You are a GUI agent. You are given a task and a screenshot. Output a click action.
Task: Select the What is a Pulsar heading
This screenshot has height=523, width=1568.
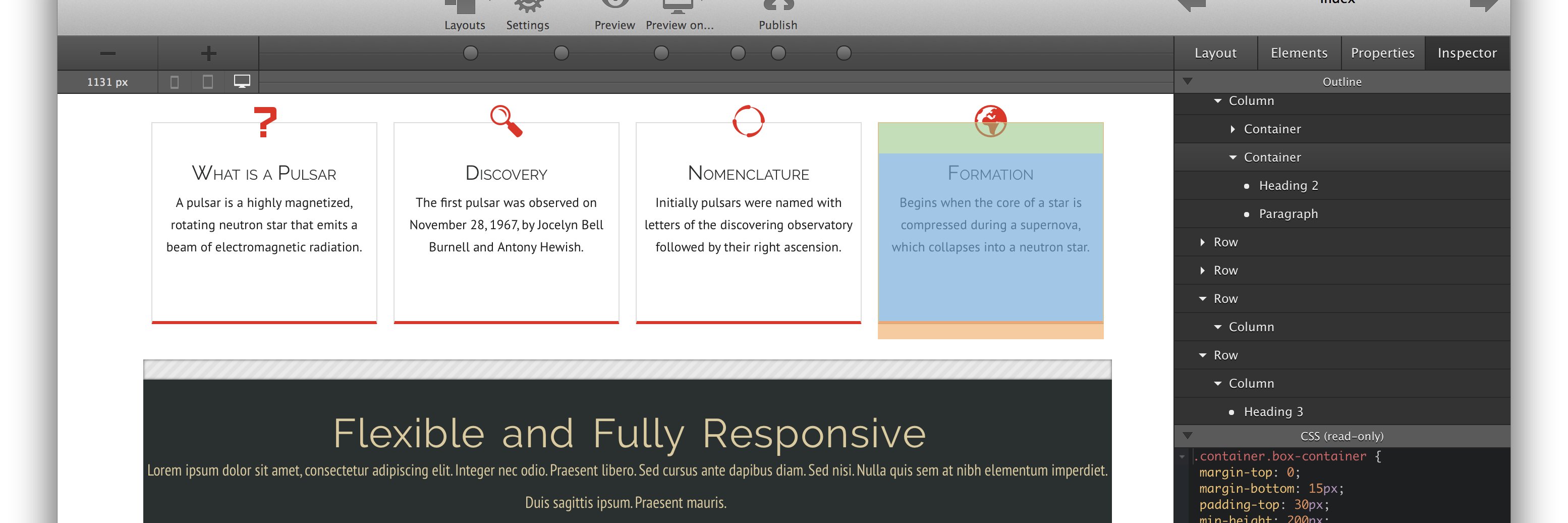[264, 174]
